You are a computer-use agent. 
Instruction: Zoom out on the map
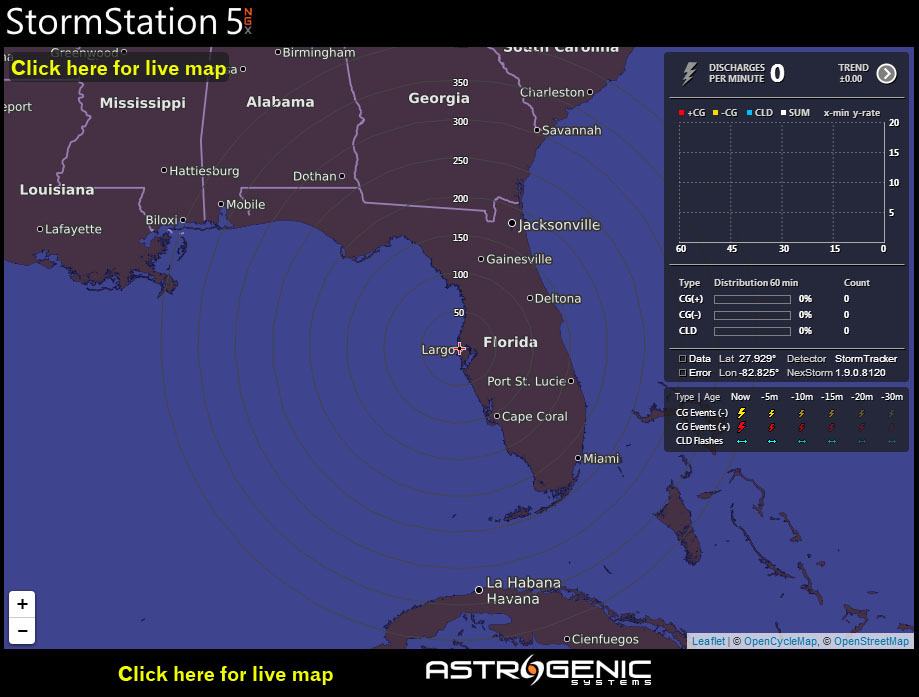(x=22, y=630)
